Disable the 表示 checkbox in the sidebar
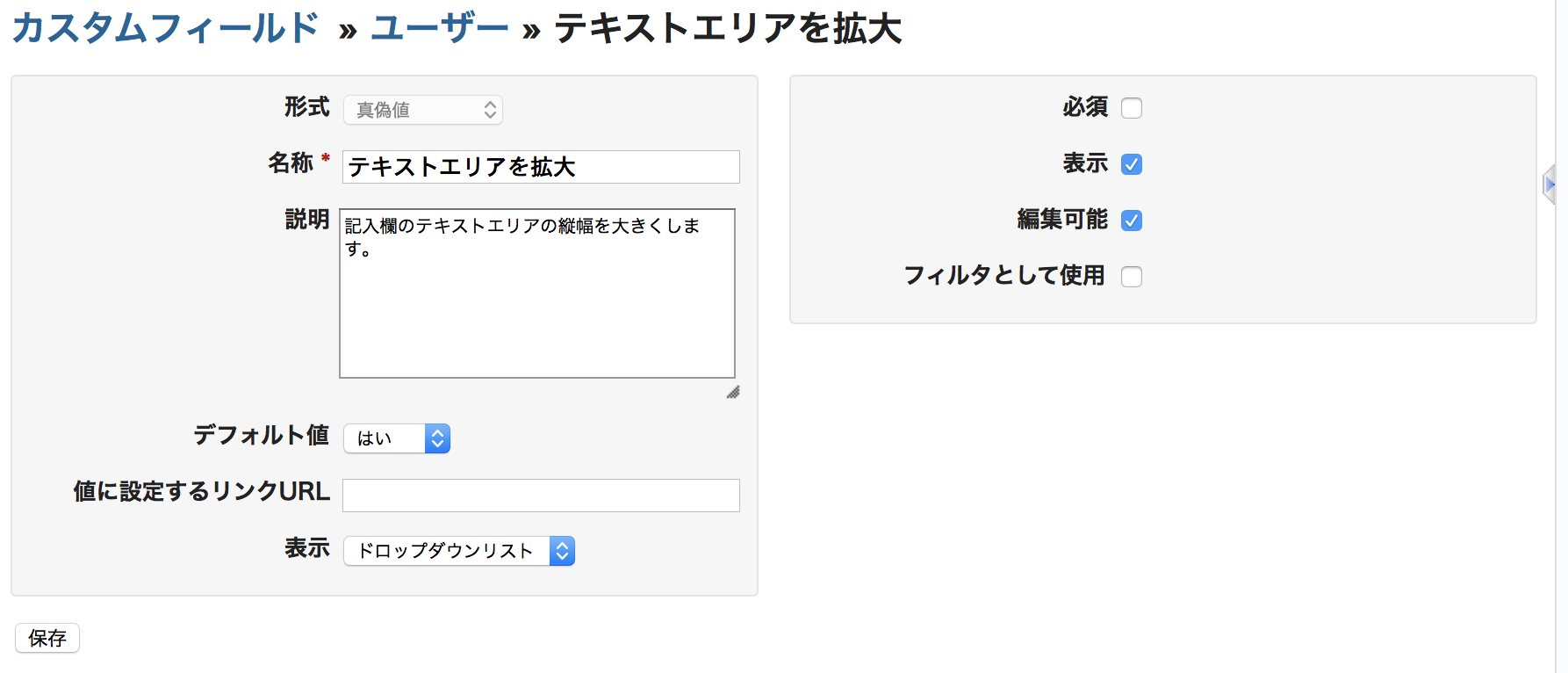Screen dimensions: 1568x673 point(1132,163)
